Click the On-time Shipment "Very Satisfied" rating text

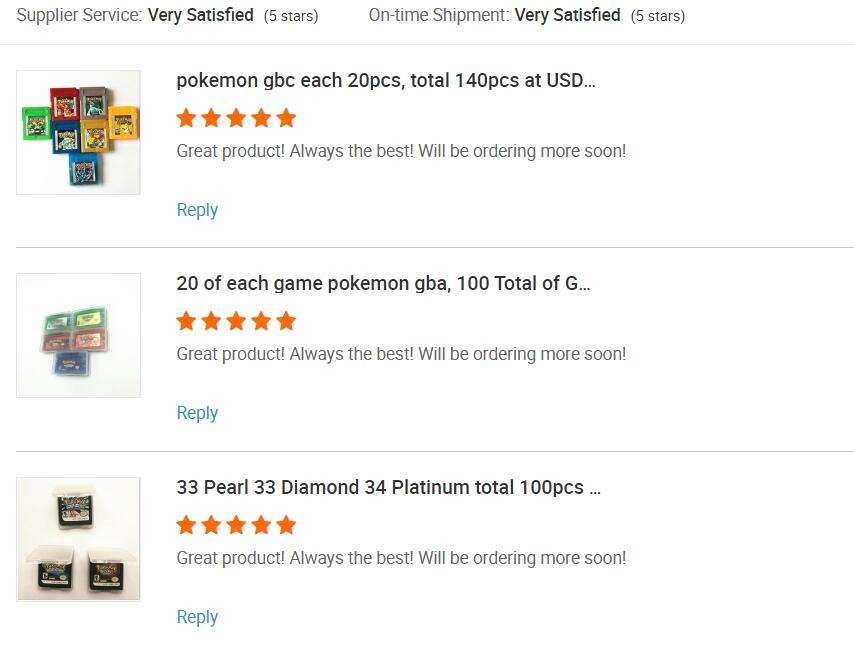click(x=567, y=16)
